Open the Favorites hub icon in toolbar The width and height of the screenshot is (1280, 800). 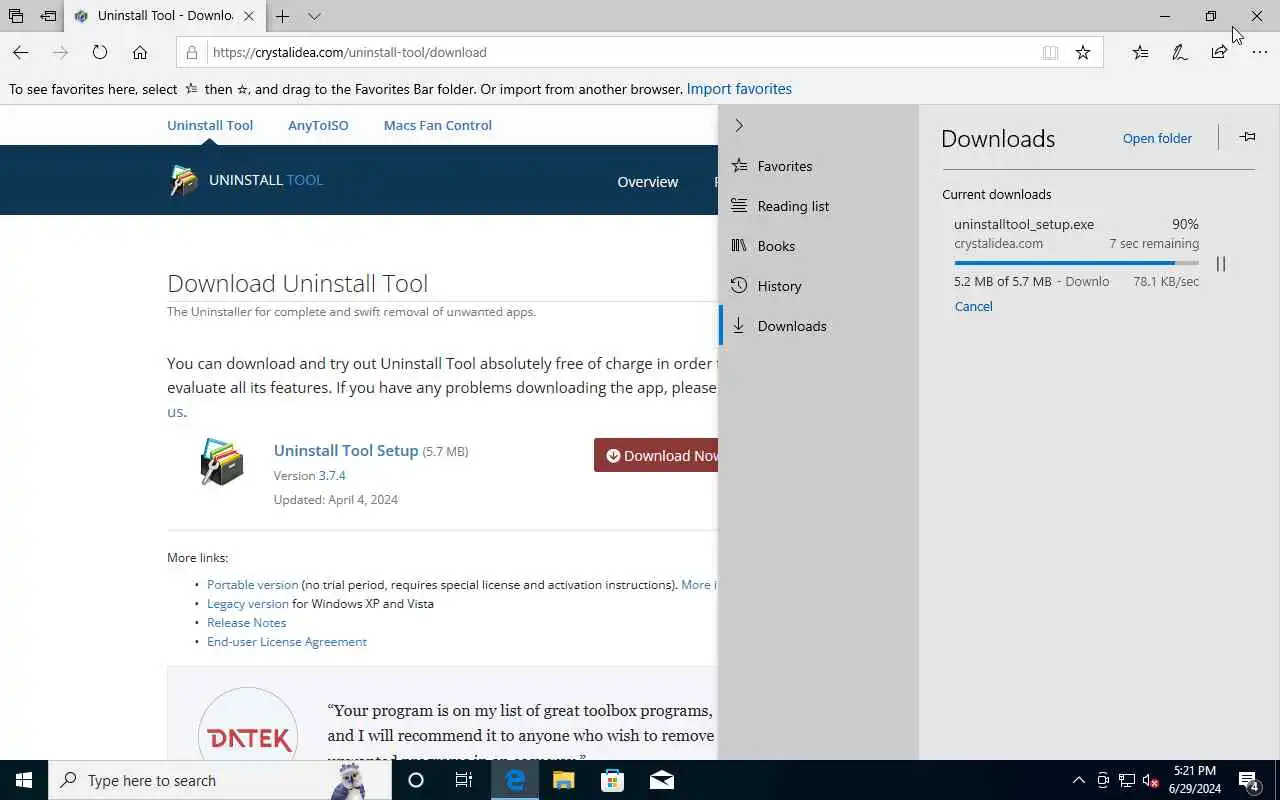coord(1140,52)
